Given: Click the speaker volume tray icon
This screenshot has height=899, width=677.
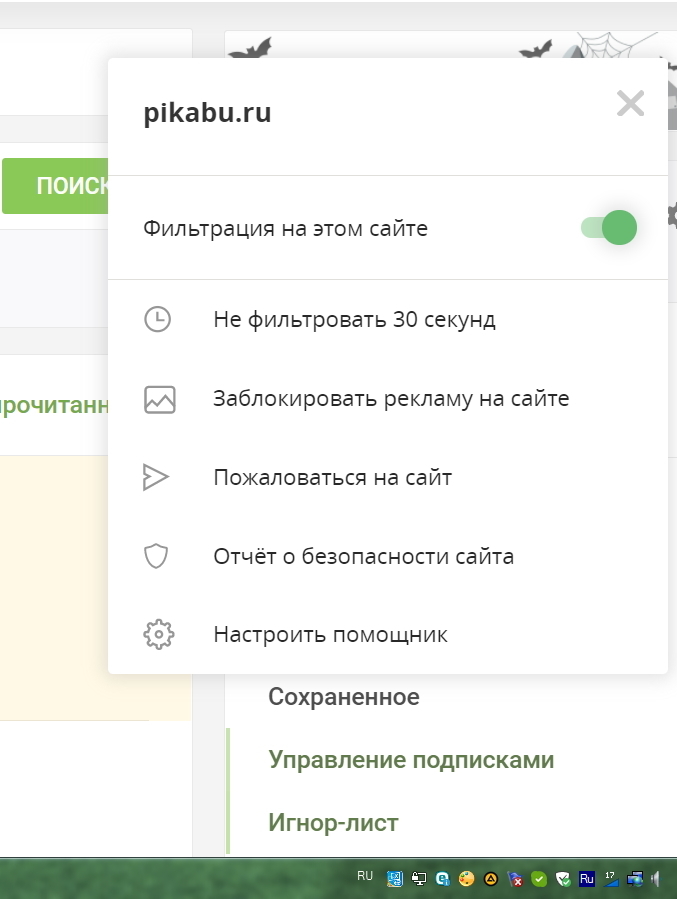Looking at the screenshot, I should [x=655, y=880].
